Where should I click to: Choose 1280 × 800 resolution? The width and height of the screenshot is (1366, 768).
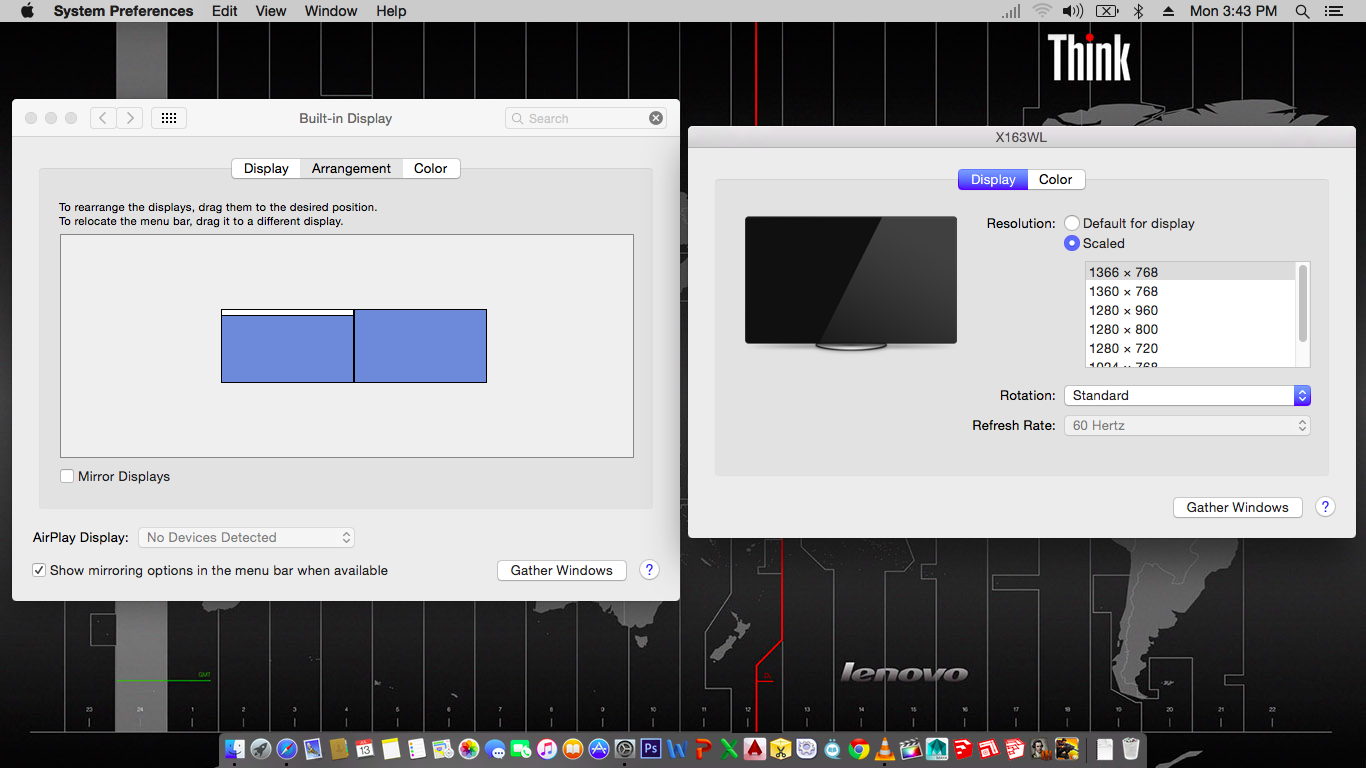pyautogui.click(x=1123, y=329)
